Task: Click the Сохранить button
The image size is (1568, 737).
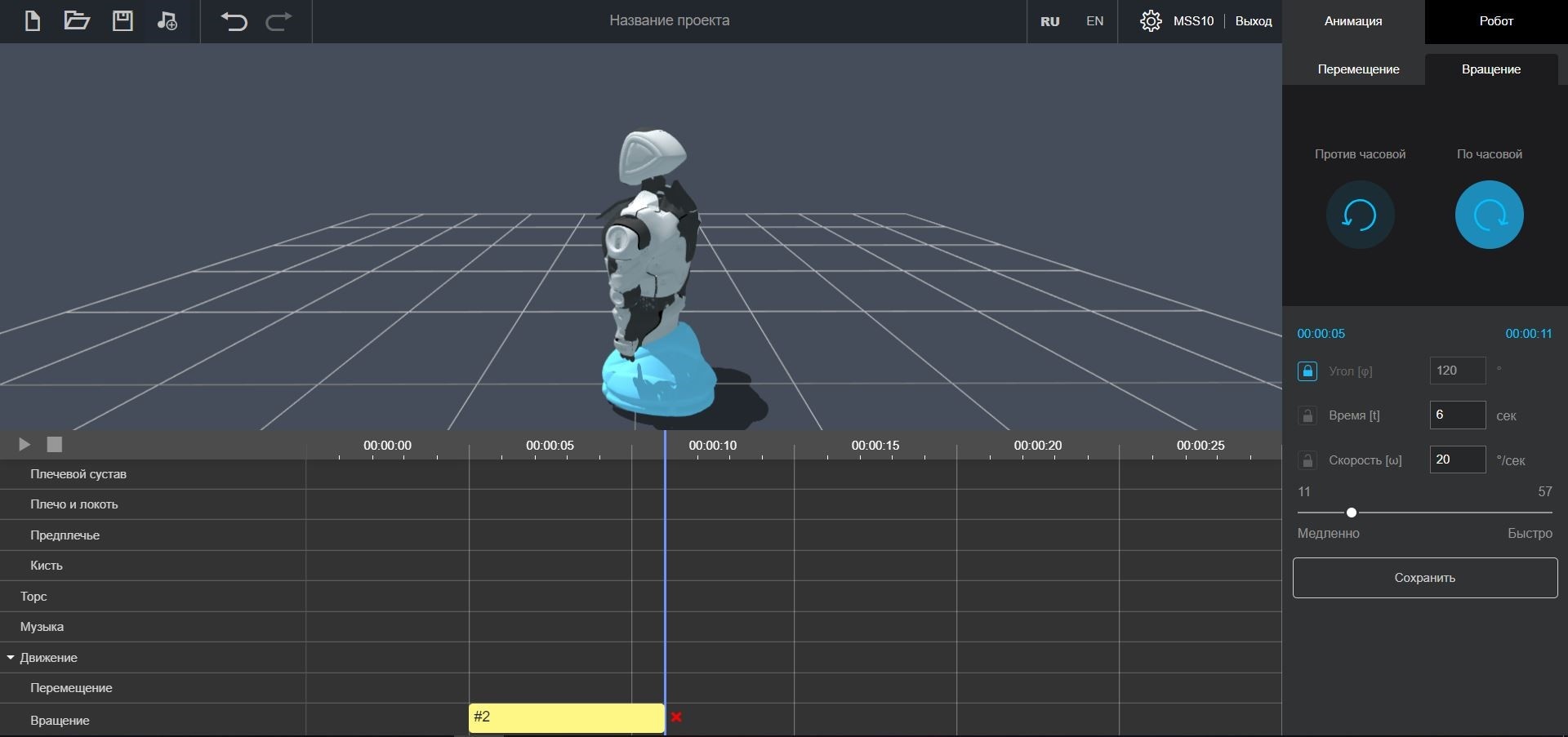Action: coord(1424,578)
